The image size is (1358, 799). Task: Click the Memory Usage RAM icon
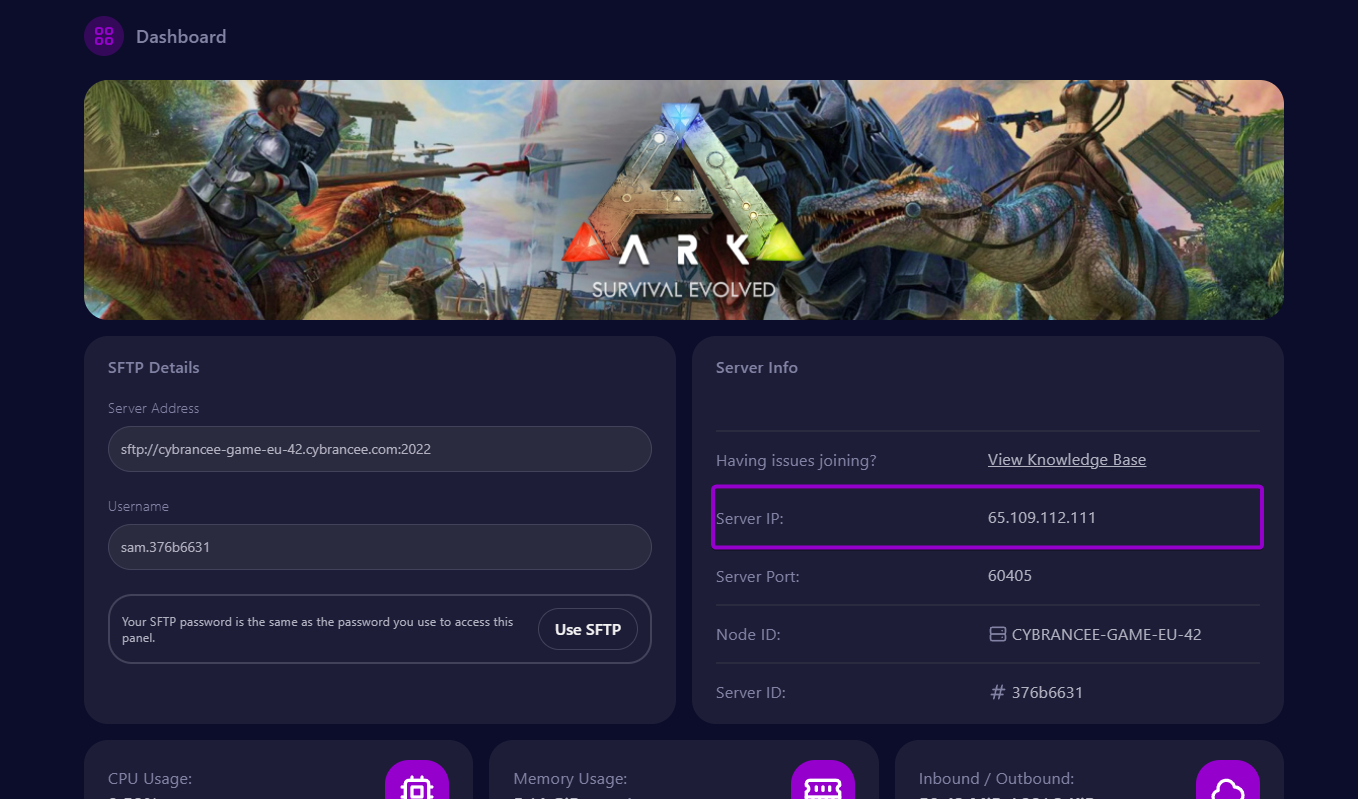click(822, 786)
